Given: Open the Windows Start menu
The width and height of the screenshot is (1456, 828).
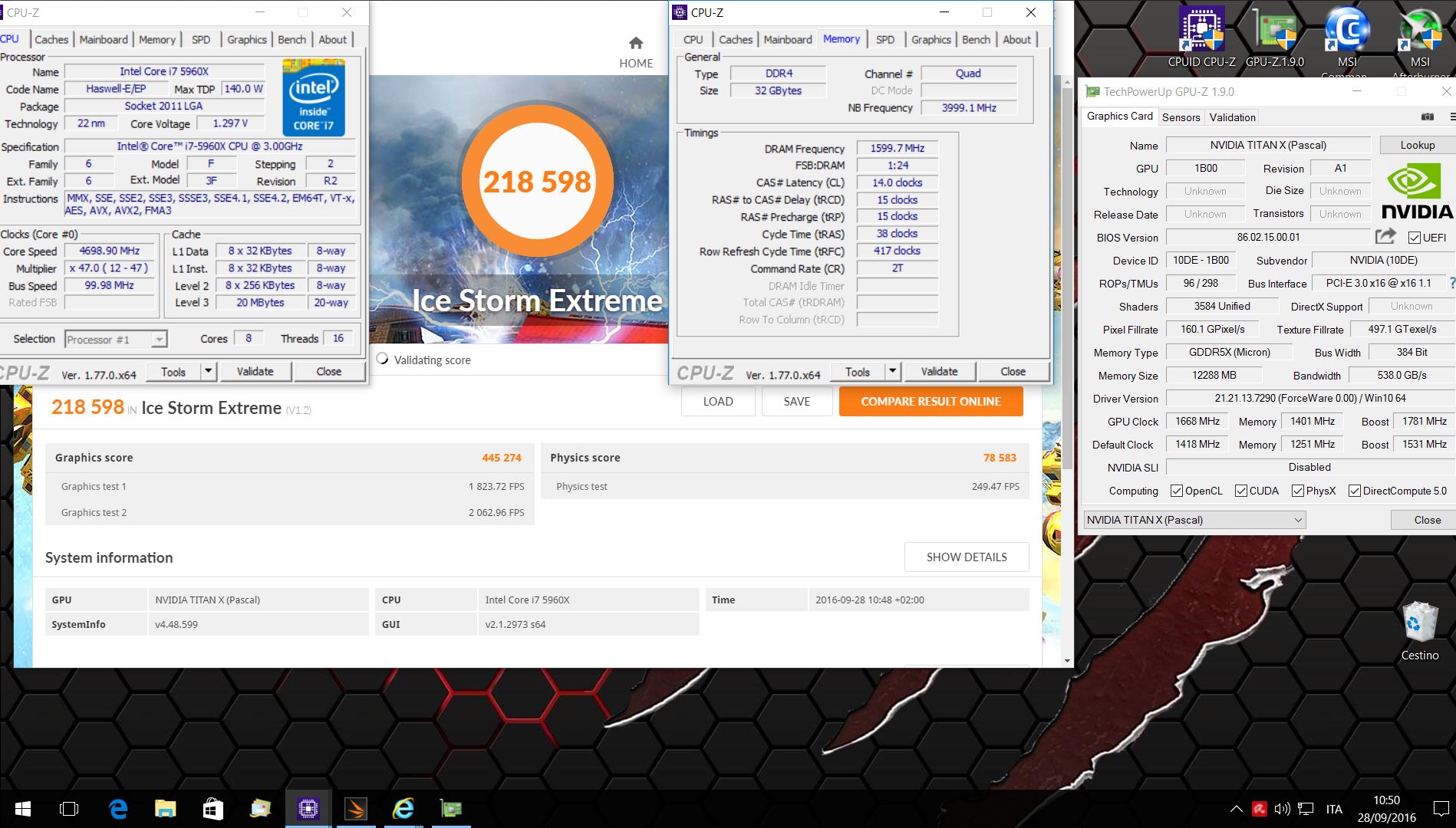Looking at the screenshot, I should tap(22, 809).
